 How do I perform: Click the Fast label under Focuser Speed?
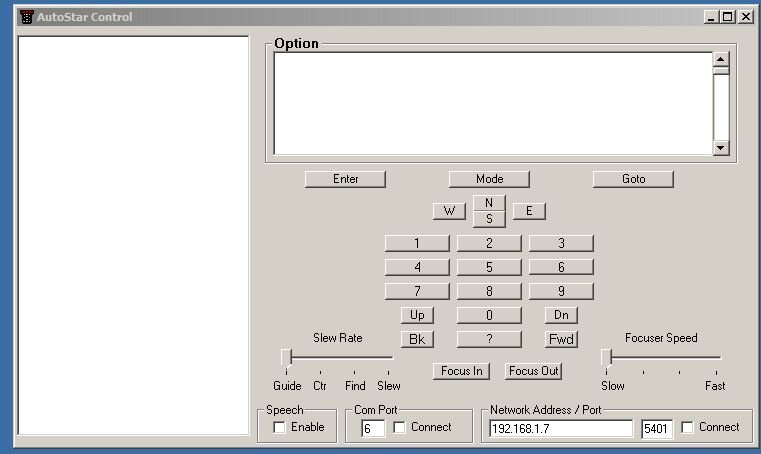[x=715, y=386]
